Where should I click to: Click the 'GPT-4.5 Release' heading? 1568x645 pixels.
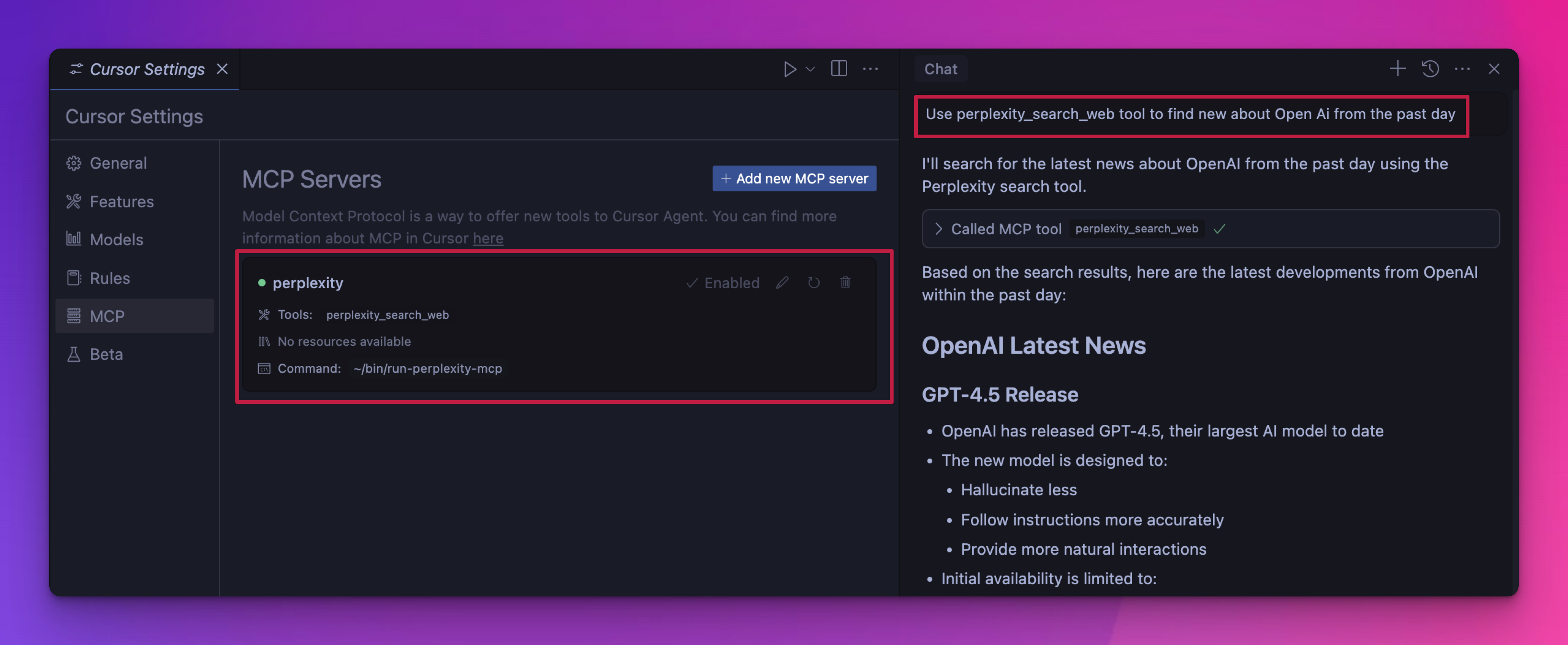(1000, 395)
